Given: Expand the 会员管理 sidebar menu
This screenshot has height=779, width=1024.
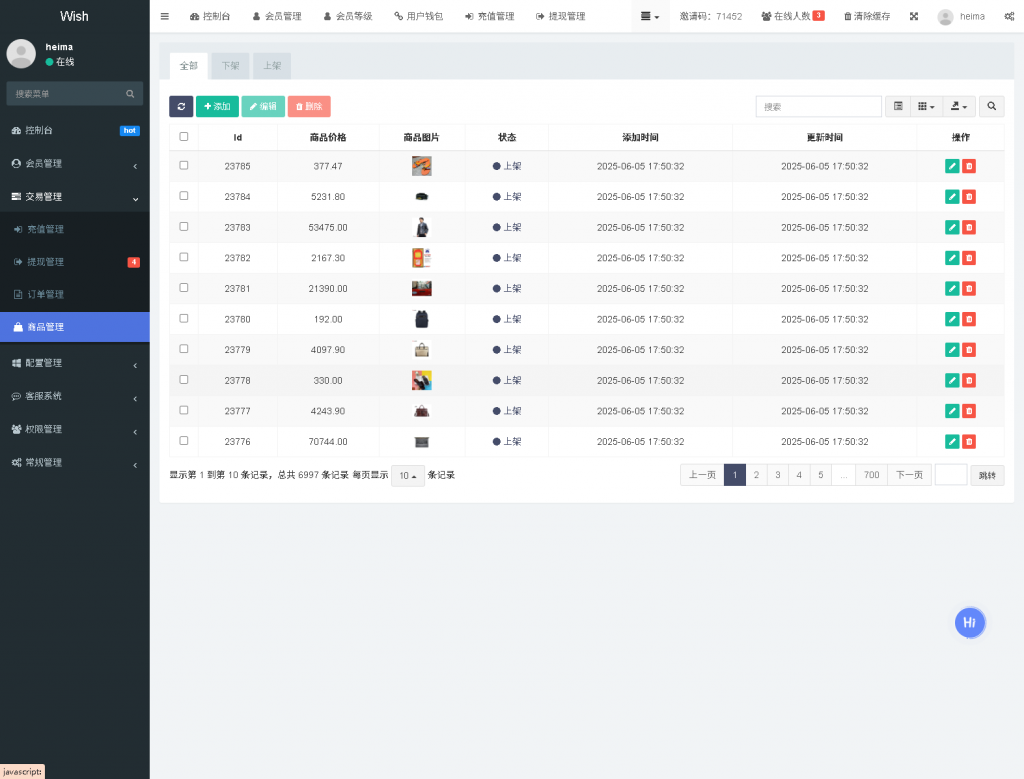Looking at the screenshot, I should pyautogui.click(x=75, y=164).
